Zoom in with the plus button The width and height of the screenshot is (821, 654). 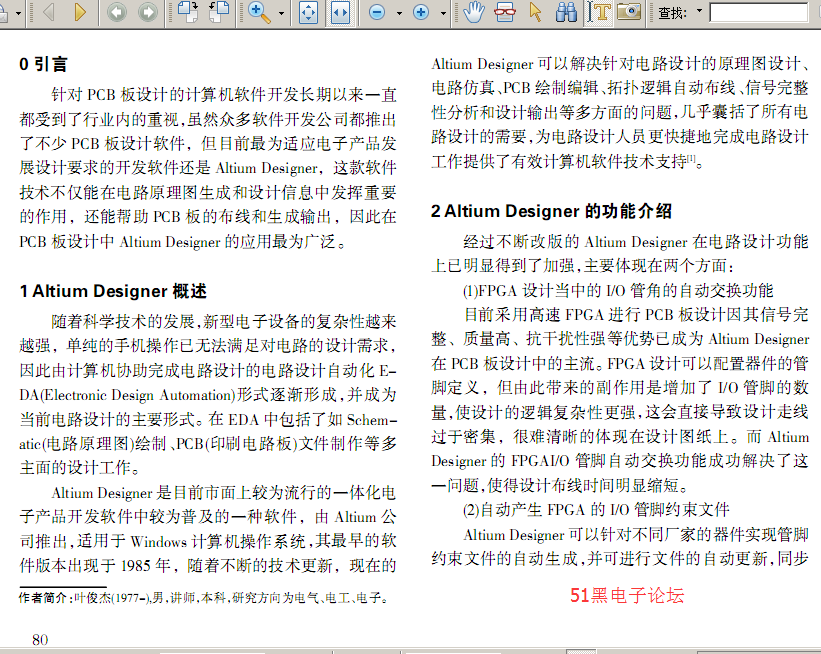pos(421,13)
